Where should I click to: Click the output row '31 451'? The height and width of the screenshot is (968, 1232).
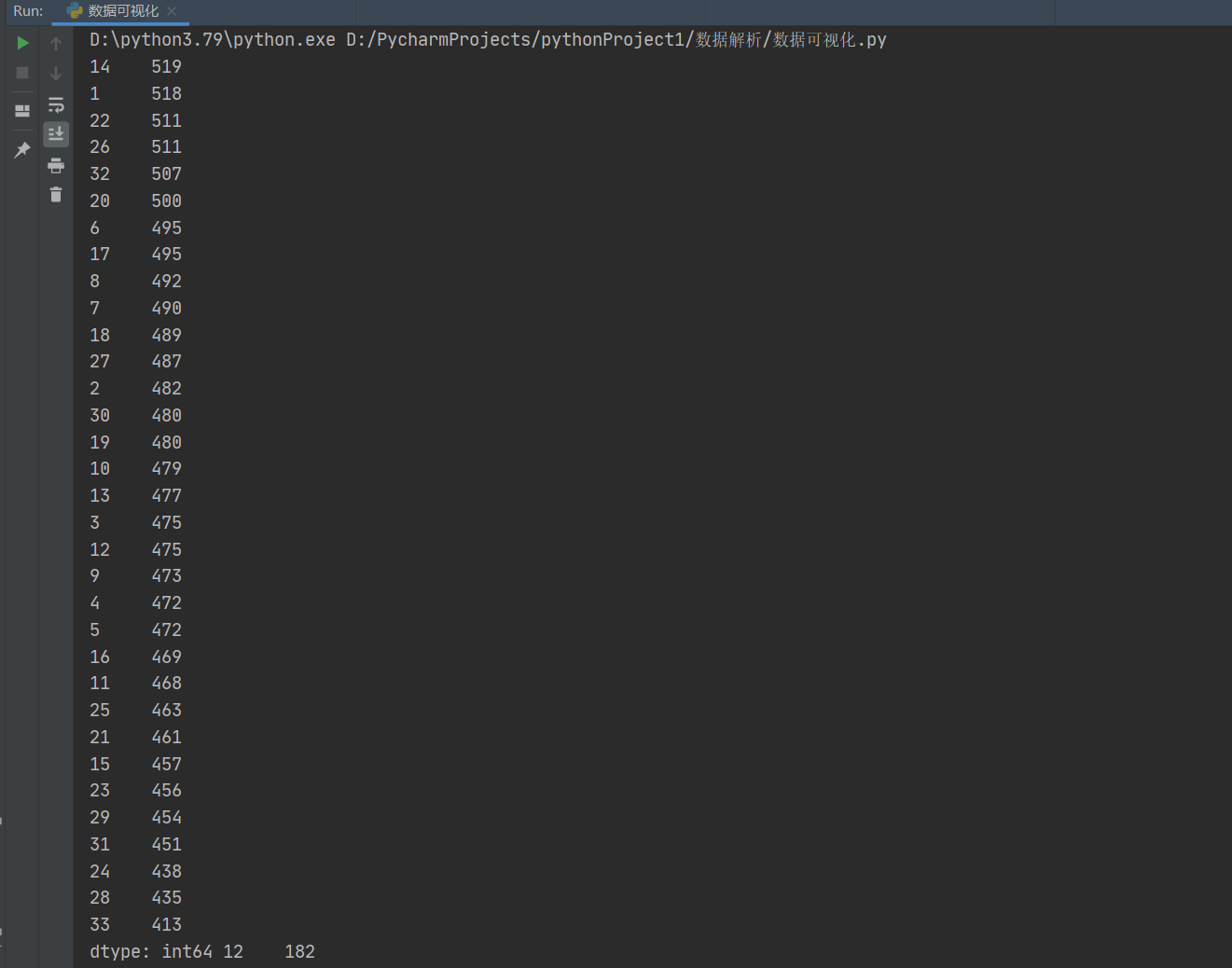pyautogui.click(x=136, y=845)
